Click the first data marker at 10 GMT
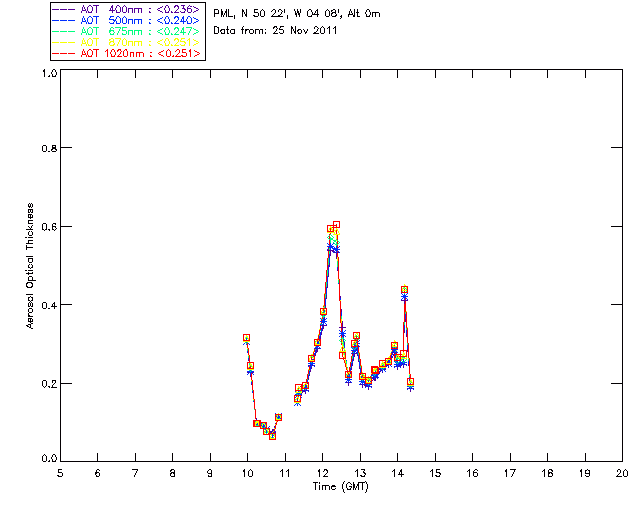 coord(246,338)
